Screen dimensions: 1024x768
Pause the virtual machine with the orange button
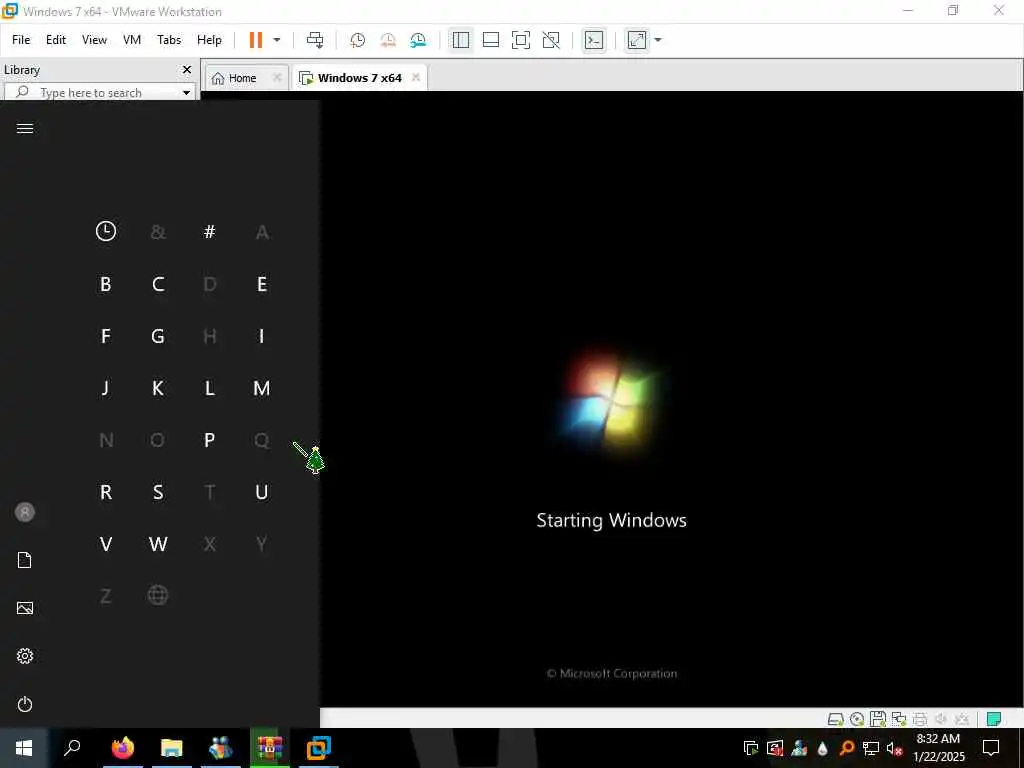(x=255, y=40)
